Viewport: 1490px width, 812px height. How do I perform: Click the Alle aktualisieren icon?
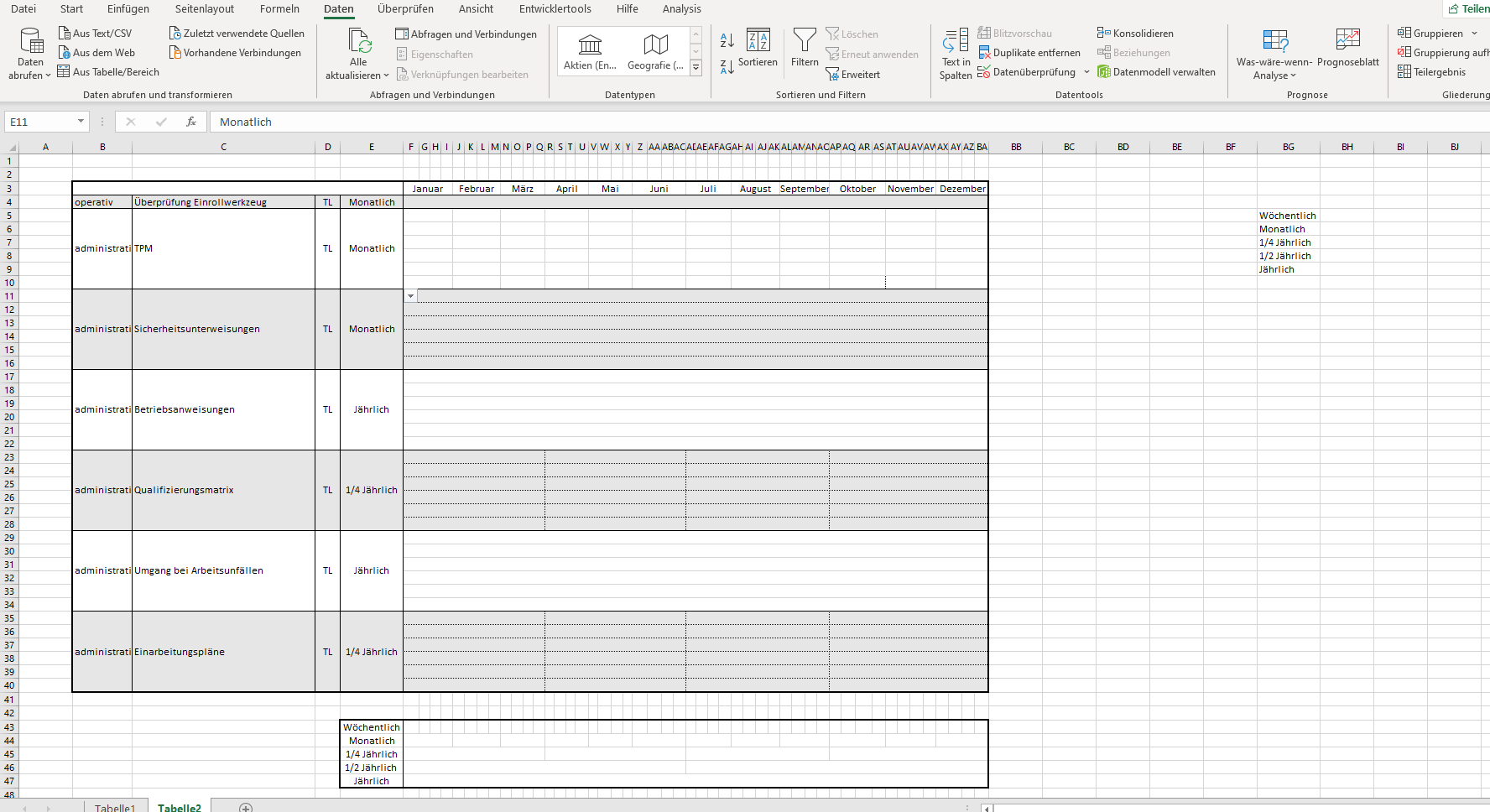[x=359, y=40]
